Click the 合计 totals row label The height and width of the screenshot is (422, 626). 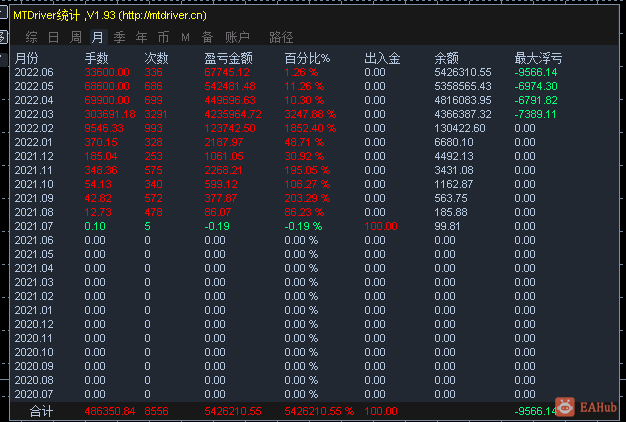click(x=42, y=411)
